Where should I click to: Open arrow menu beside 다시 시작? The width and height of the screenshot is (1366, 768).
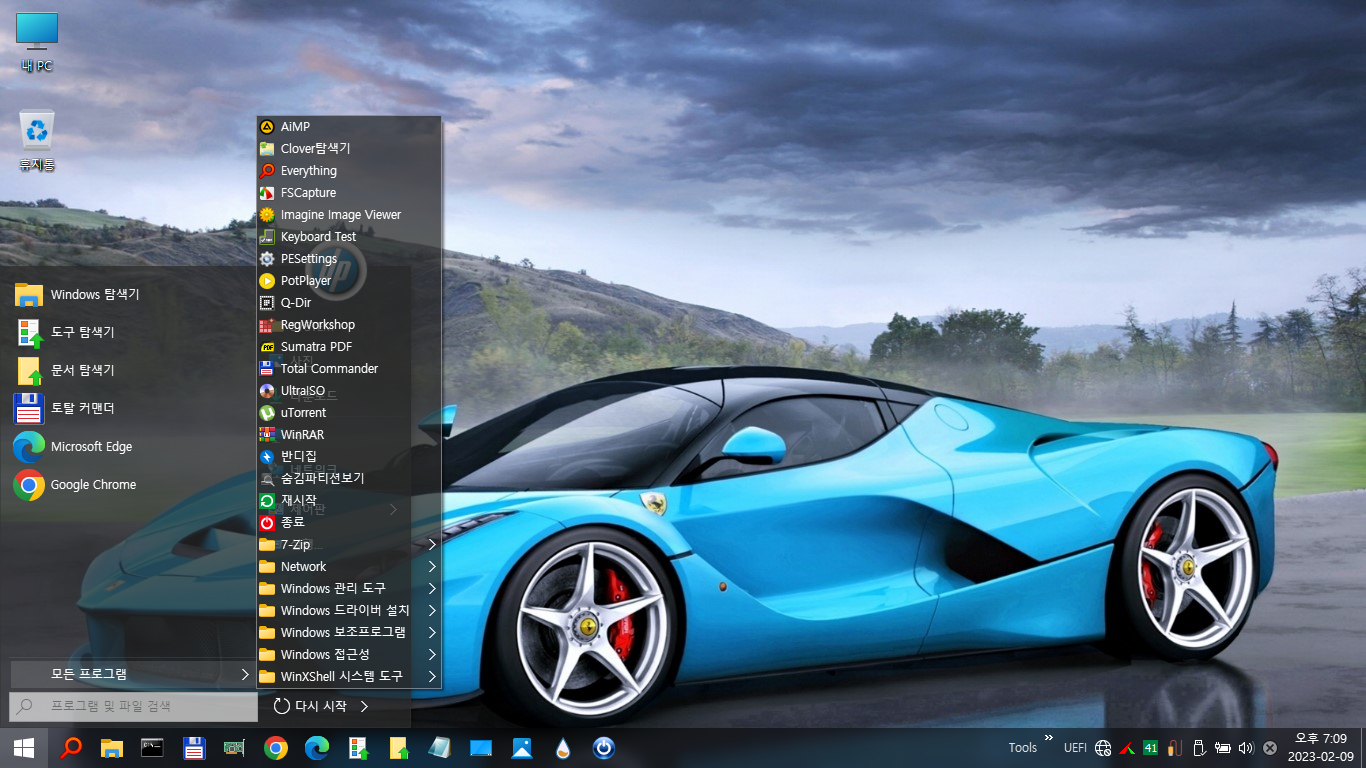tap(364, 707)
